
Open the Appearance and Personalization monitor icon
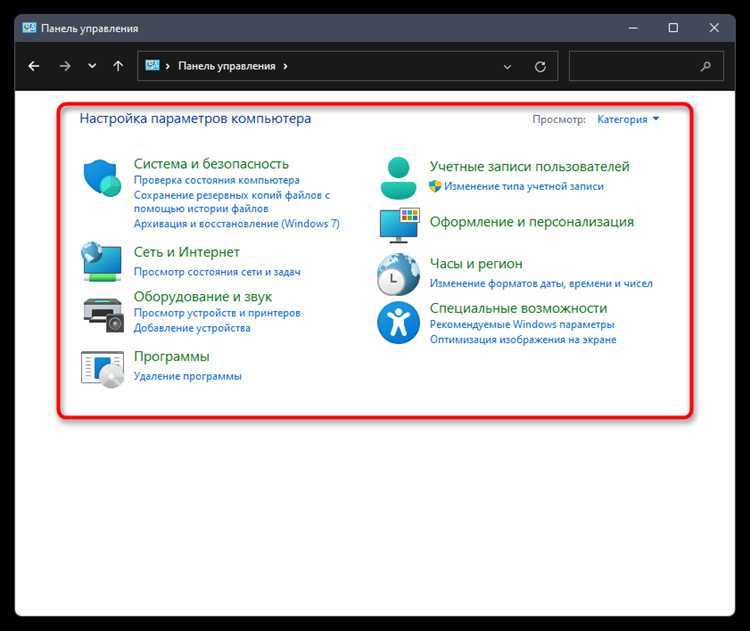[x=399, y=225]
